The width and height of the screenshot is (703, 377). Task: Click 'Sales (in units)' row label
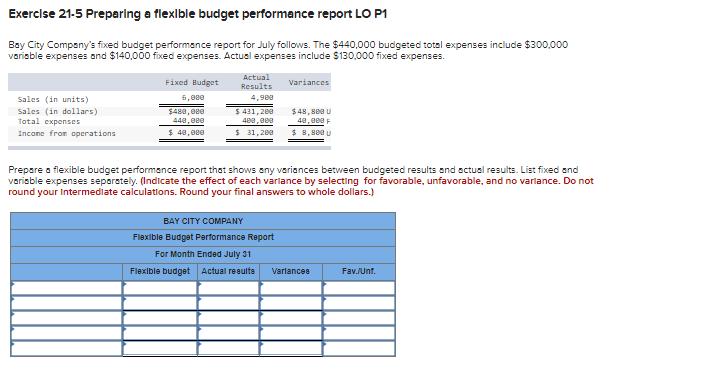pos(53,100)
